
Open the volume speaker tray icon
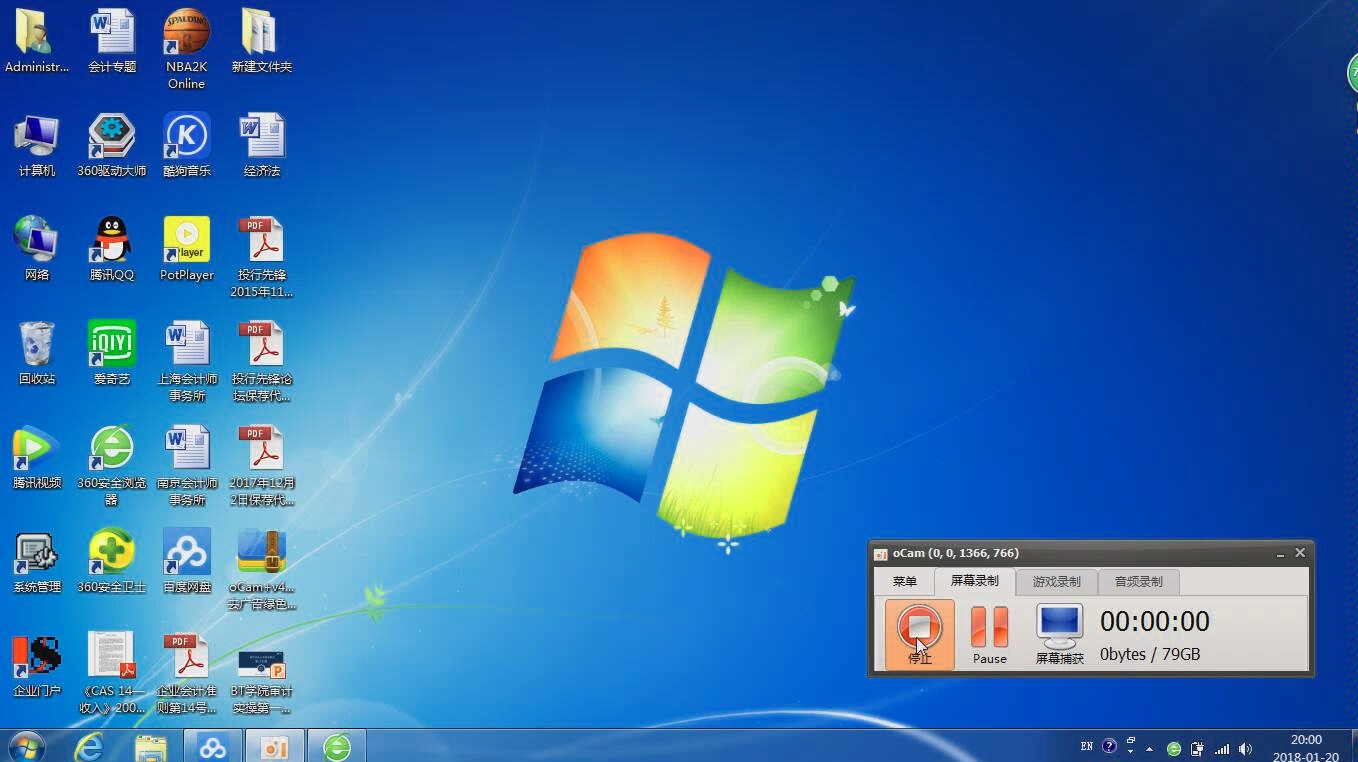point(1245,748)
